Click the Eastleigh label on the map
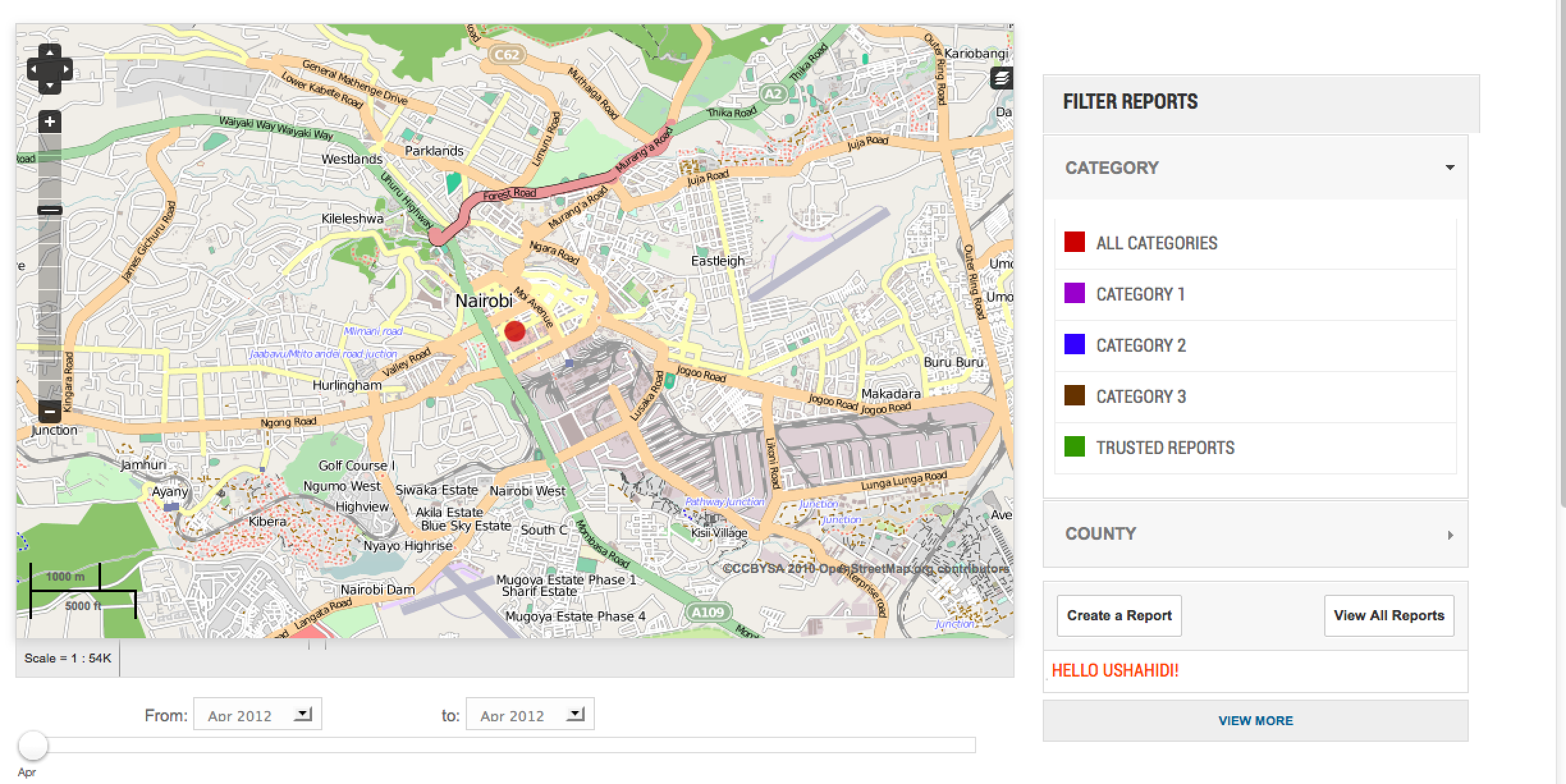The image size is (1566, 784). (718, 261)
